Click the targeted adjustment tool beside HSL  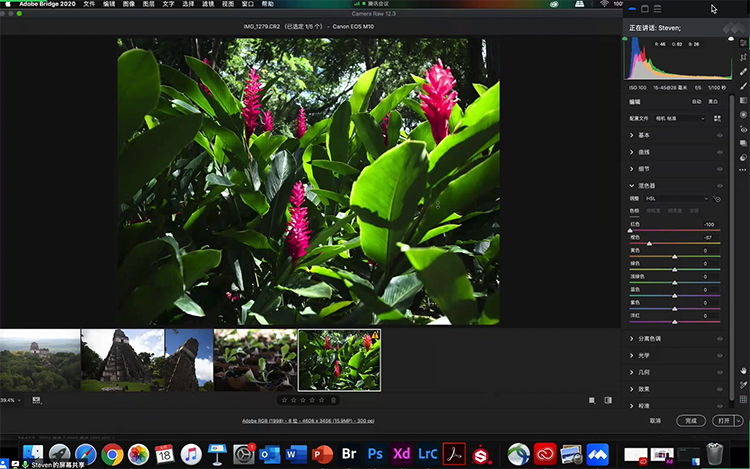717,199
